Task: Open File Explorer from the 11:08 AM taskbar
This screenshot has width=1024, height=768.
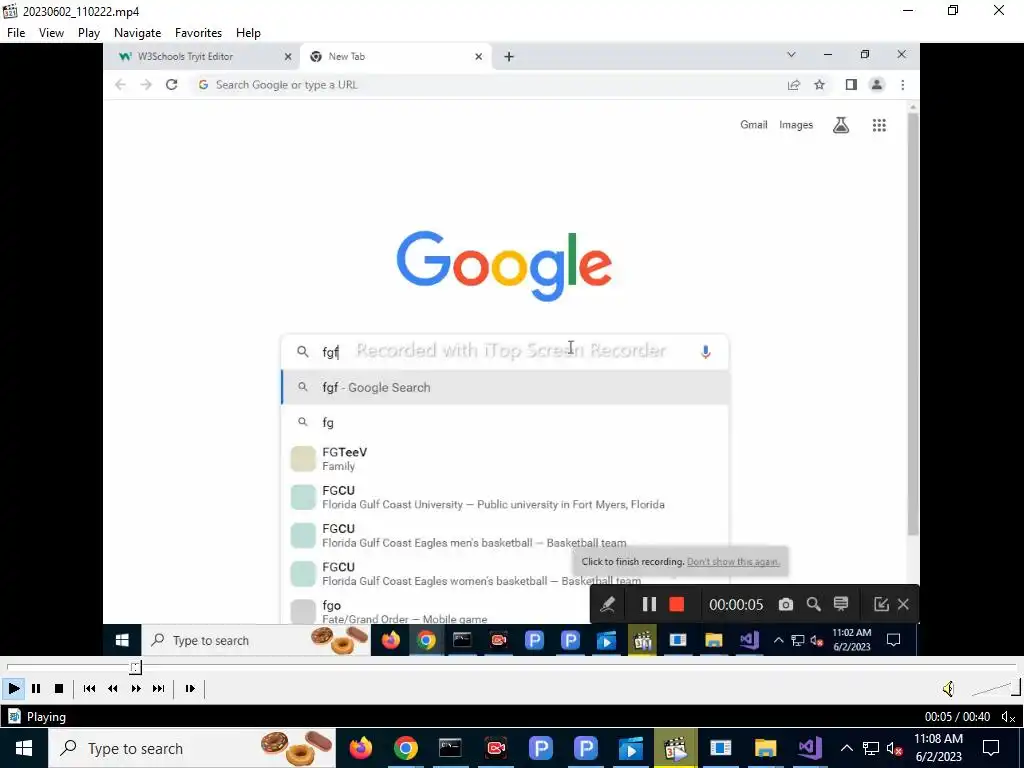Action: [x=765, y=748]
